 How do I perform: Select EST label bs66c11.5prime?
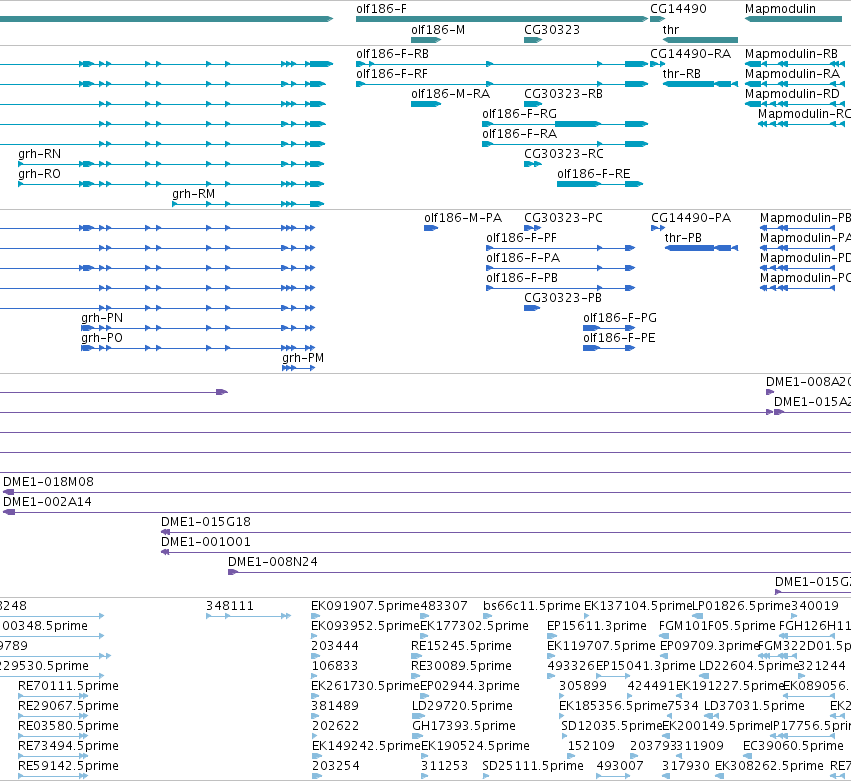tap(531, 606)
